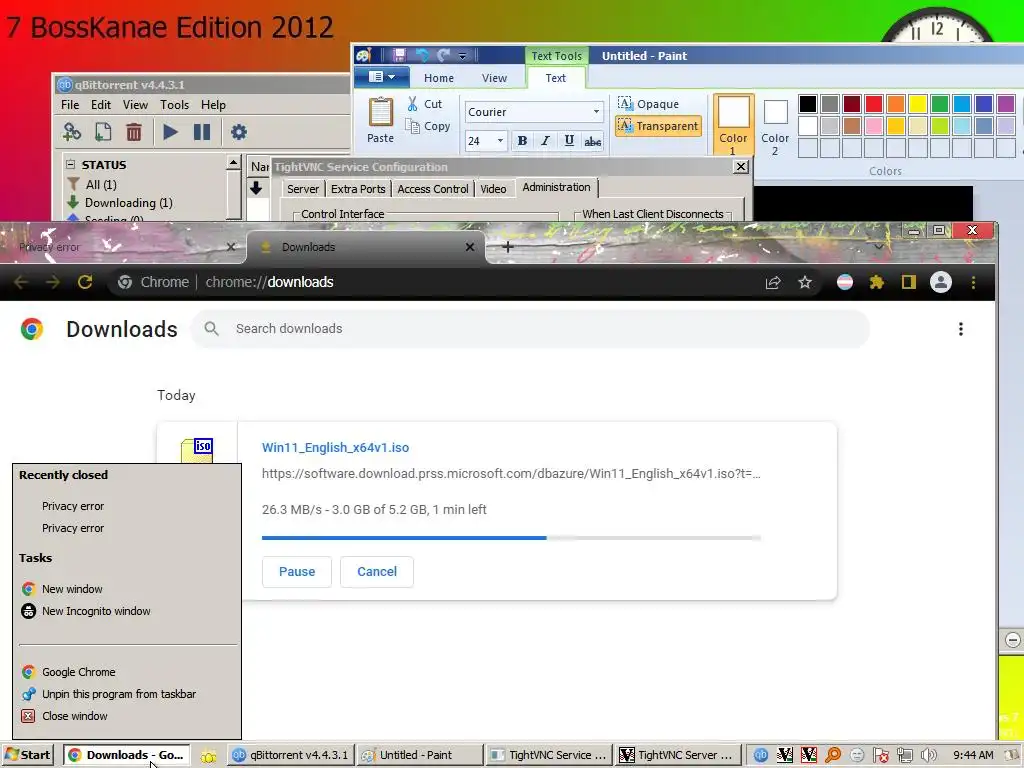This screenshot has width=1024, height=768.
Task: Select Opaque background option in Paint
Action: pos(648,104)
